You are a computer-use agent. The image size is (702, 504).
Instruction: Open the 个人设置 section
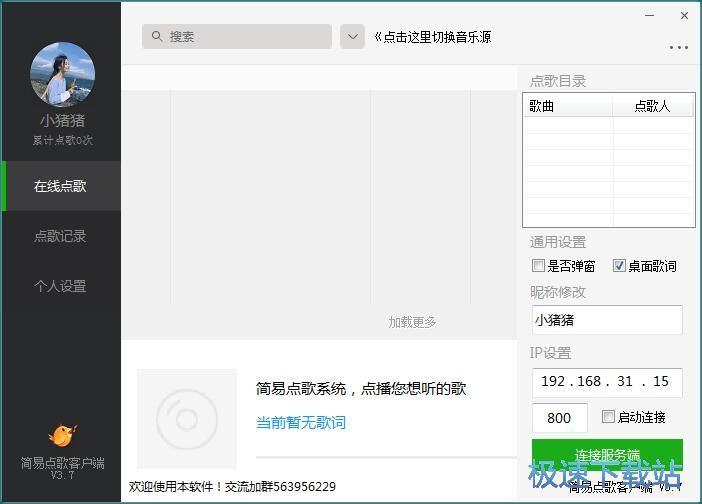[60, 286]
